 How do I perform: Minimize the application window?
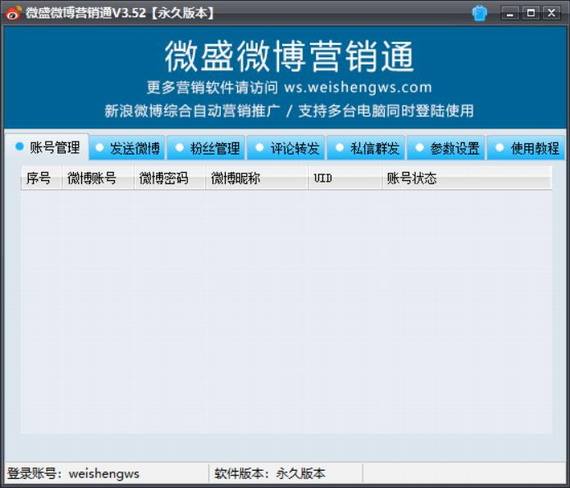coord(510,14)
